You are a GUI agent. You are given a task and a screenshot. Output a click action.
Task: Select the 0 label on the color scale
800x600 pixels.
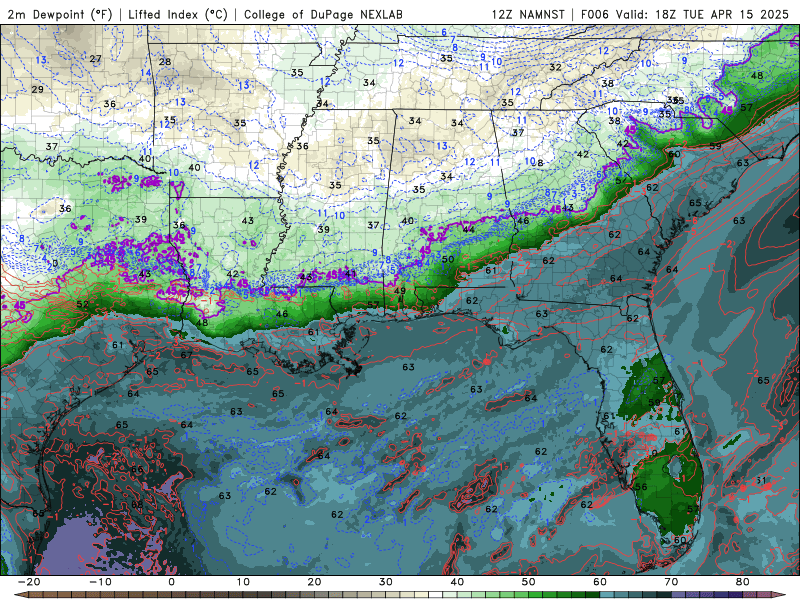(x=171, y=582)
